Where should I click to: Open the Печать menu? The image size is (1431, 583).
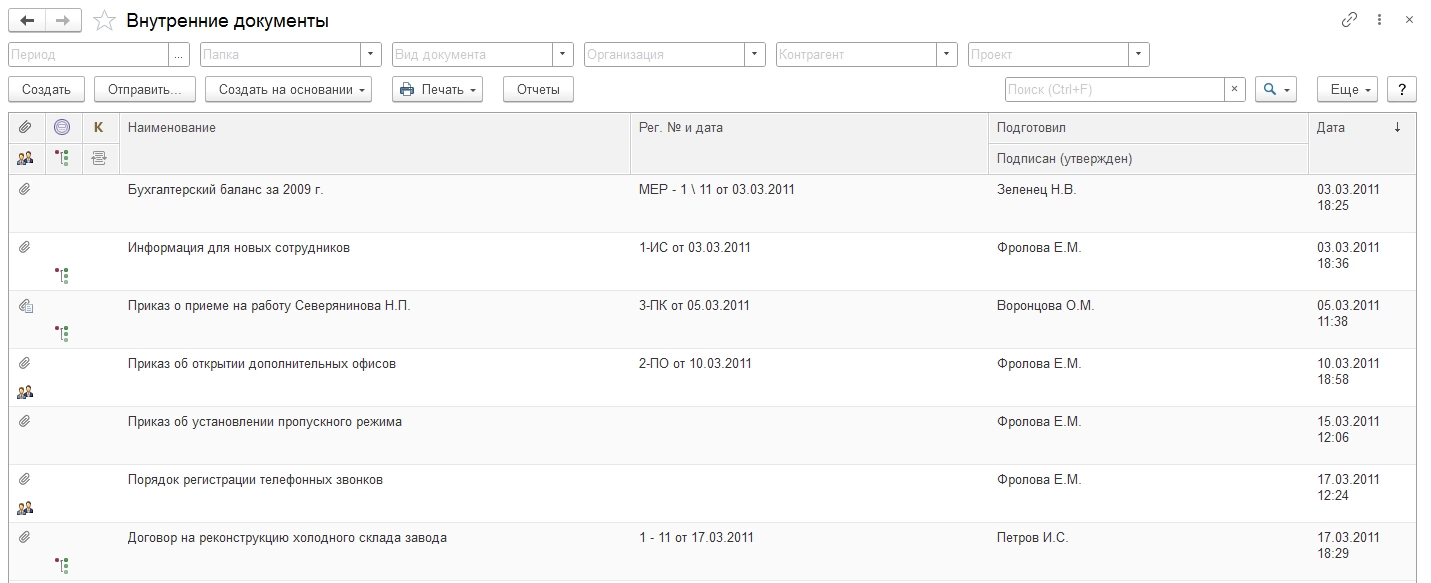click(437, 90)
